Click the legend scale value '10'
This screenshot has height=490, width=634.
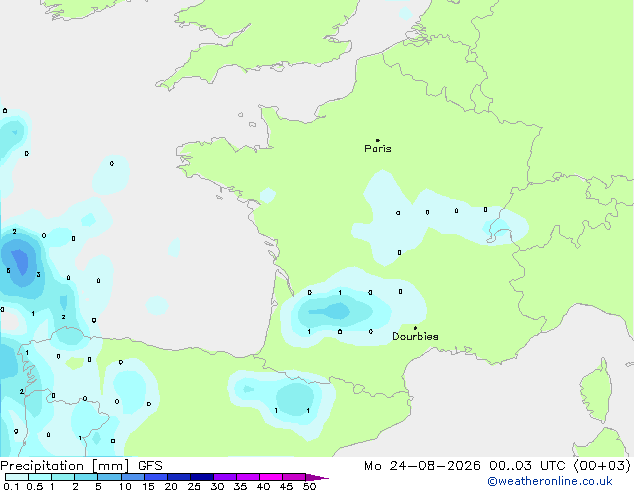pos(125,486)
